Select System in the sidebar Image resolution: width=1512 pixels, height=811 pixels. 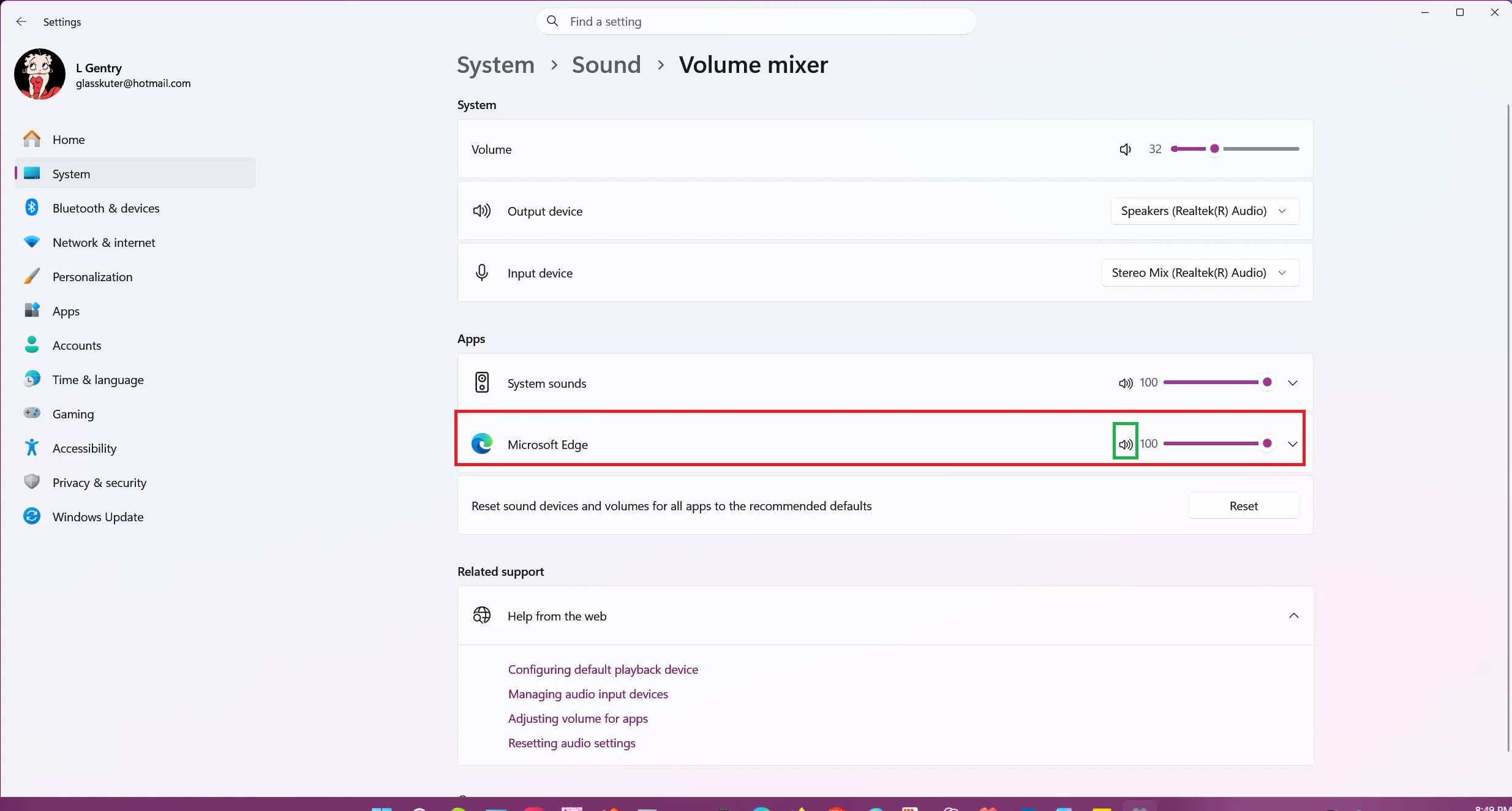[135, 173]
